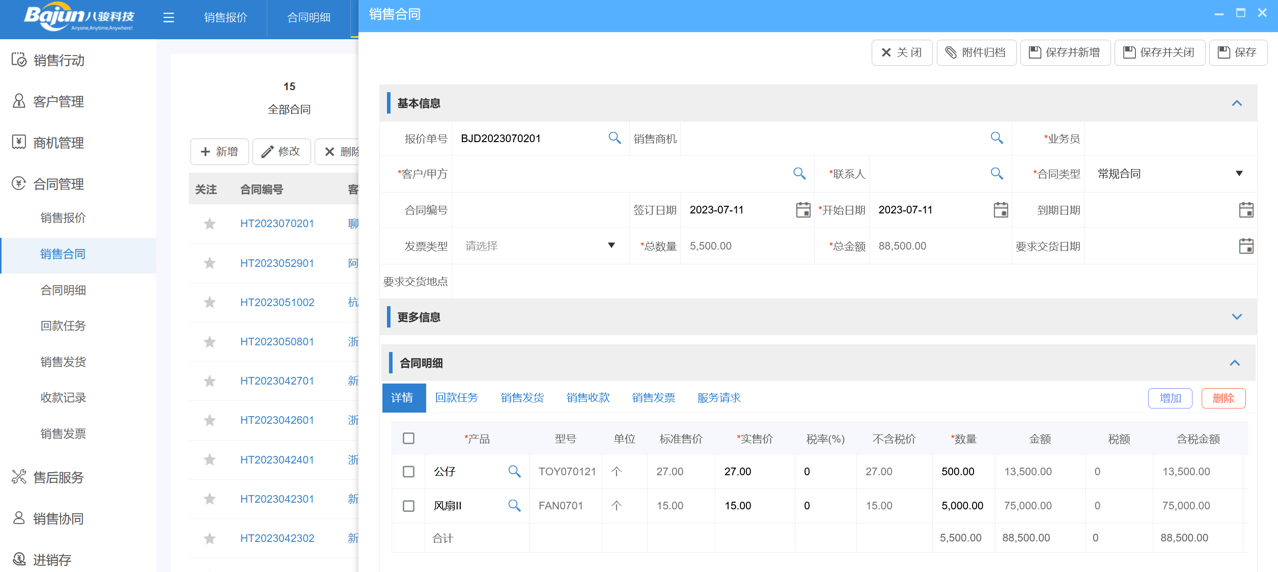Switch to the 销售发票 tab
The height and width of the screenshot is (572, 1278).
[653, 398]
